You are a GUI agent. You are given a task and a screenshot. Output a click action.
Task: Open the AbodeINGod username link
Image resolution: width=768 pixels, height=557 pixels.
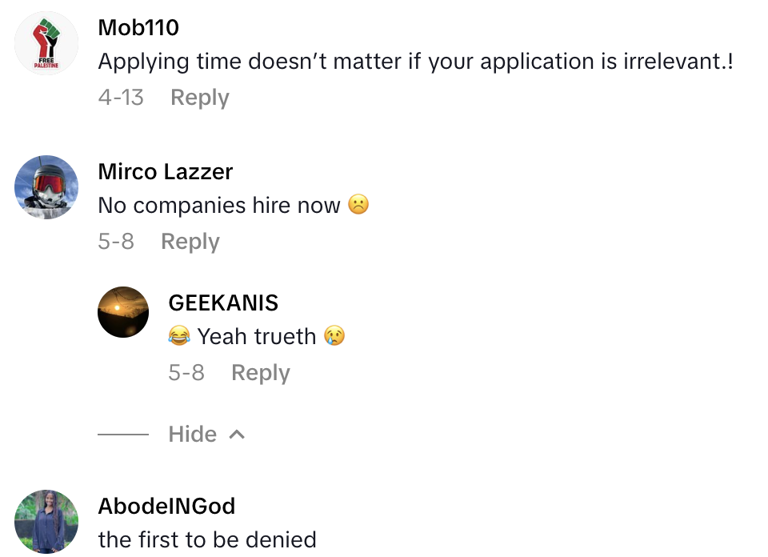point(166,506)
